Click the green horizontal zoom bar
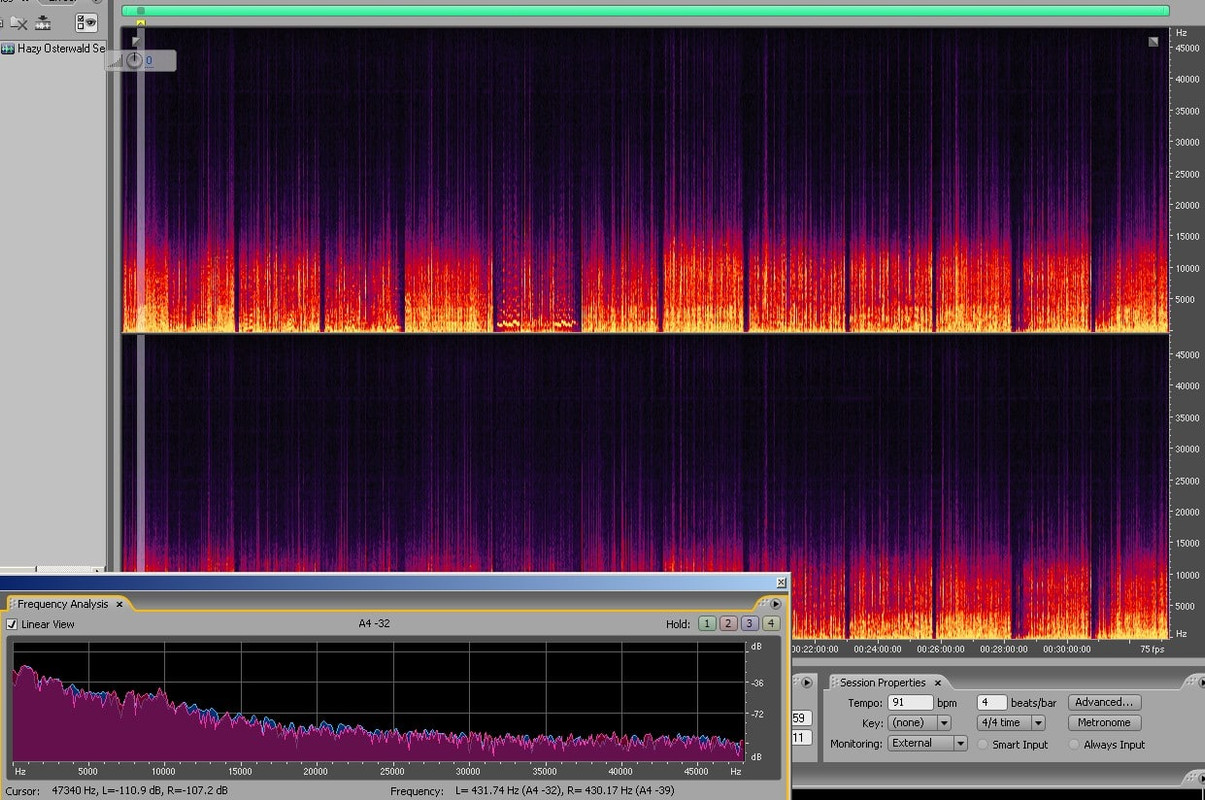This screenshot has width=1205, height=800. click(x=645, y=11)
